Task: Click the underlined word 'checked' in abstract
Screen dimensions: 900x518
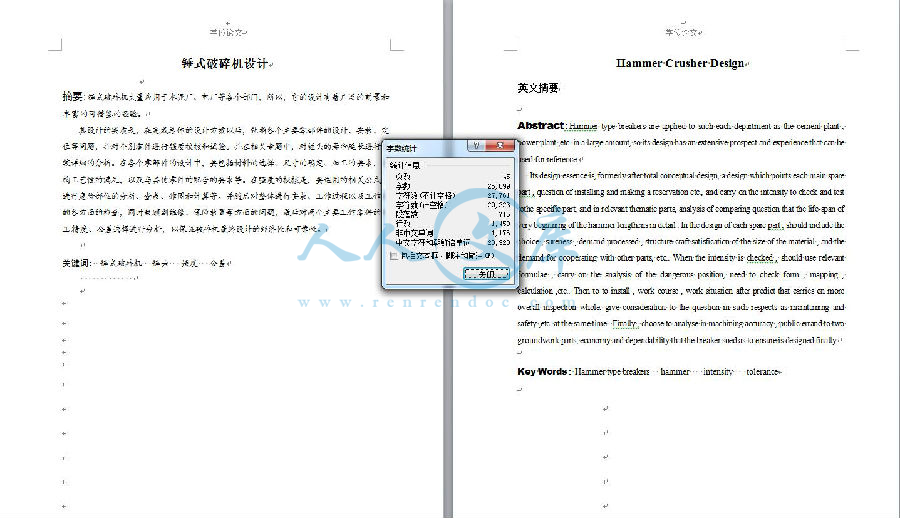Action: point(759,258)
